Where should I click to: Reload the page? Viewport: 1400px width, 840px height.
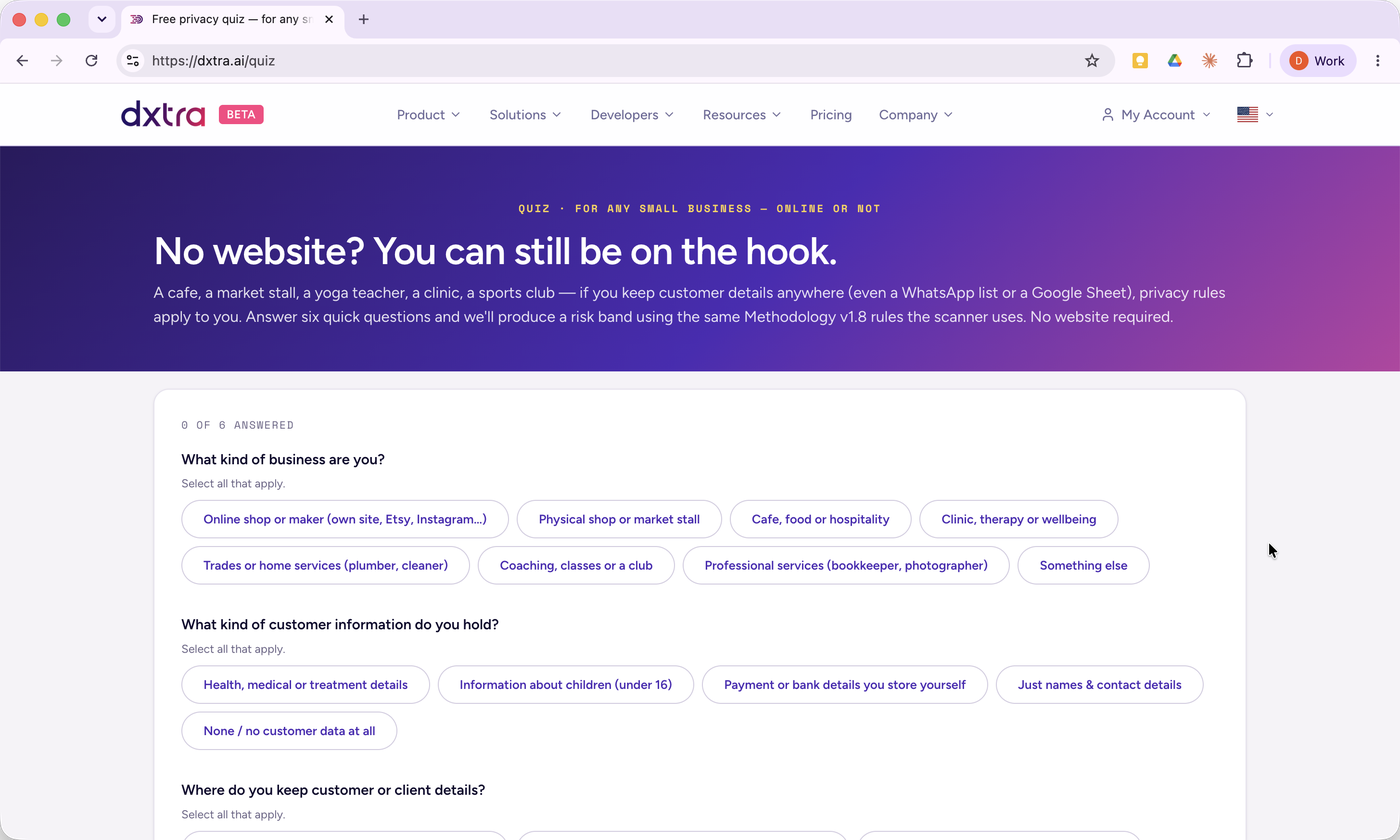click(91, 61)
